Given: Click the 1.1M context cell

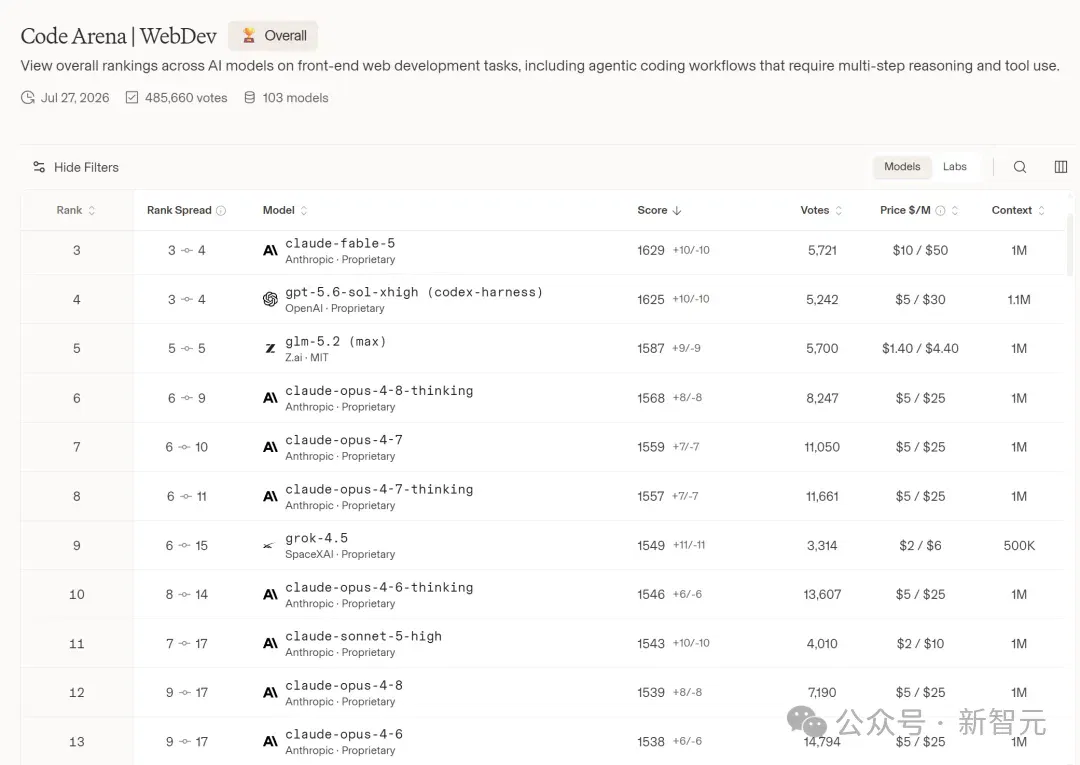Looking at the screenshot, I should point(1019,300).
